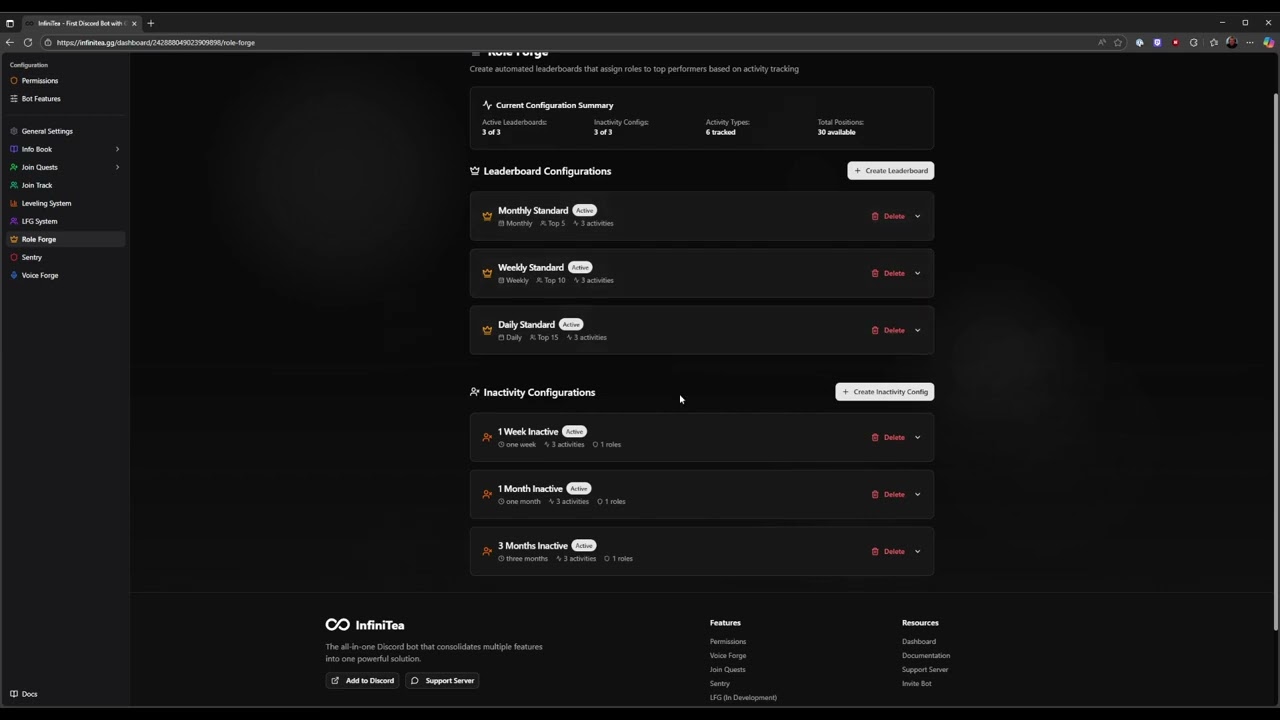Viewport: 1280px width, 720px height.
Task: Open the footer Sentry link
Action: coord(720,684)
